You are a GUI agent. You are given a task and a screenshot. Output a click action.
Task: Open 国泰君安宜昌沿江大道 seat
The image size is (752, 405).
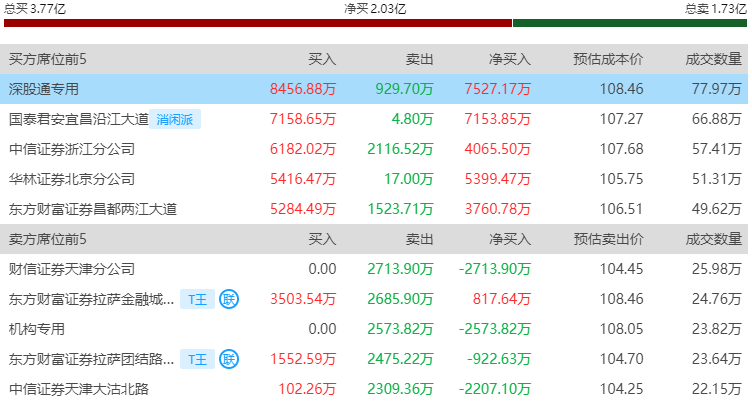(x=79, y=119)
